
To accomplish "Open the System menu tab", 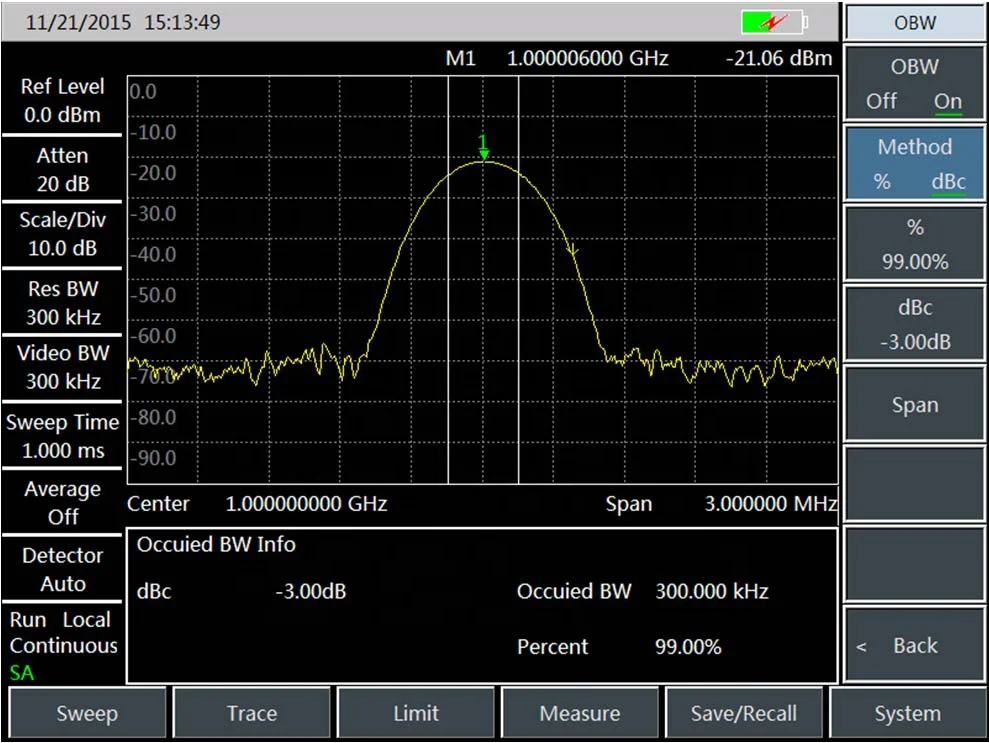I will 907,713.
